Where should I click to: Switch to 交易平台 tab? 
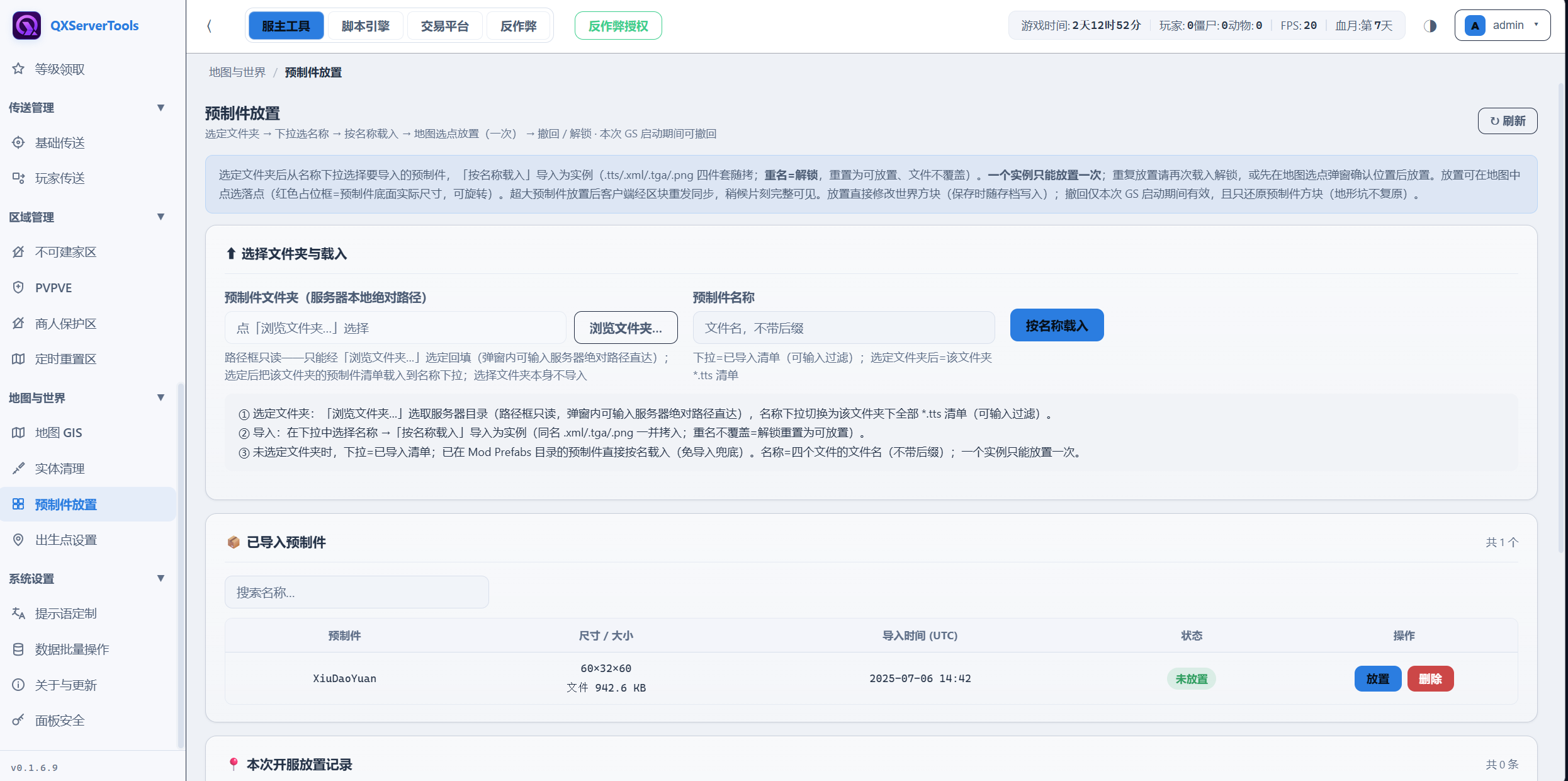444,26
